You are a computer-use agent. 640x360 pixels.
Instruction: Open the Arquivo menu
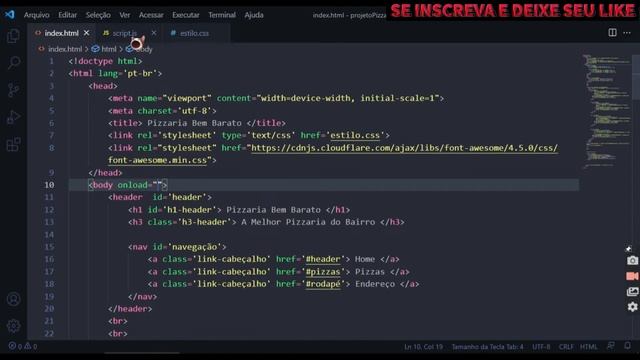coord(37,15)
